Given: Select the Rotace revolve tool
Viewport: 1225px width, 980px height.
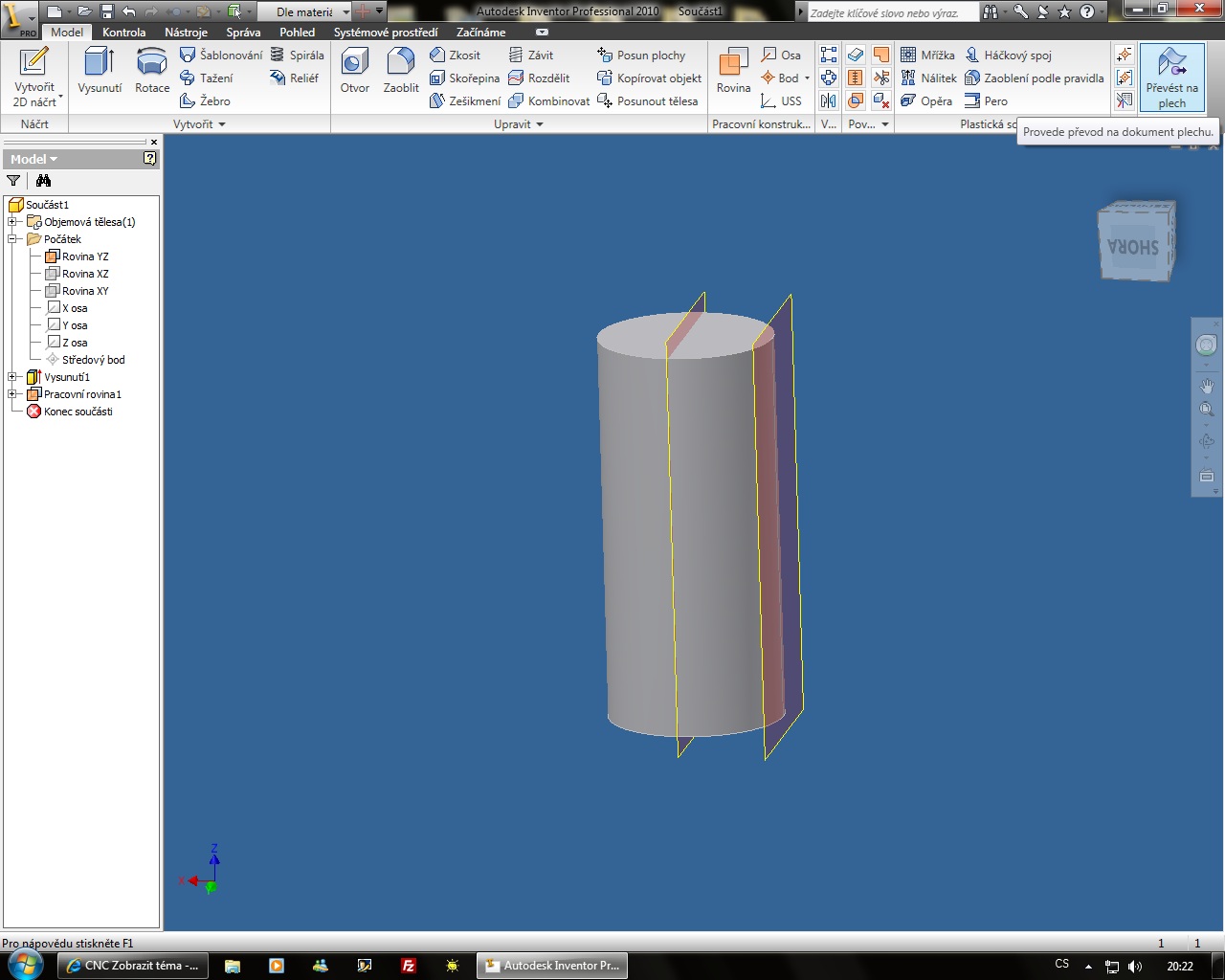Looking at the screenshot, I should click(151, 73).
